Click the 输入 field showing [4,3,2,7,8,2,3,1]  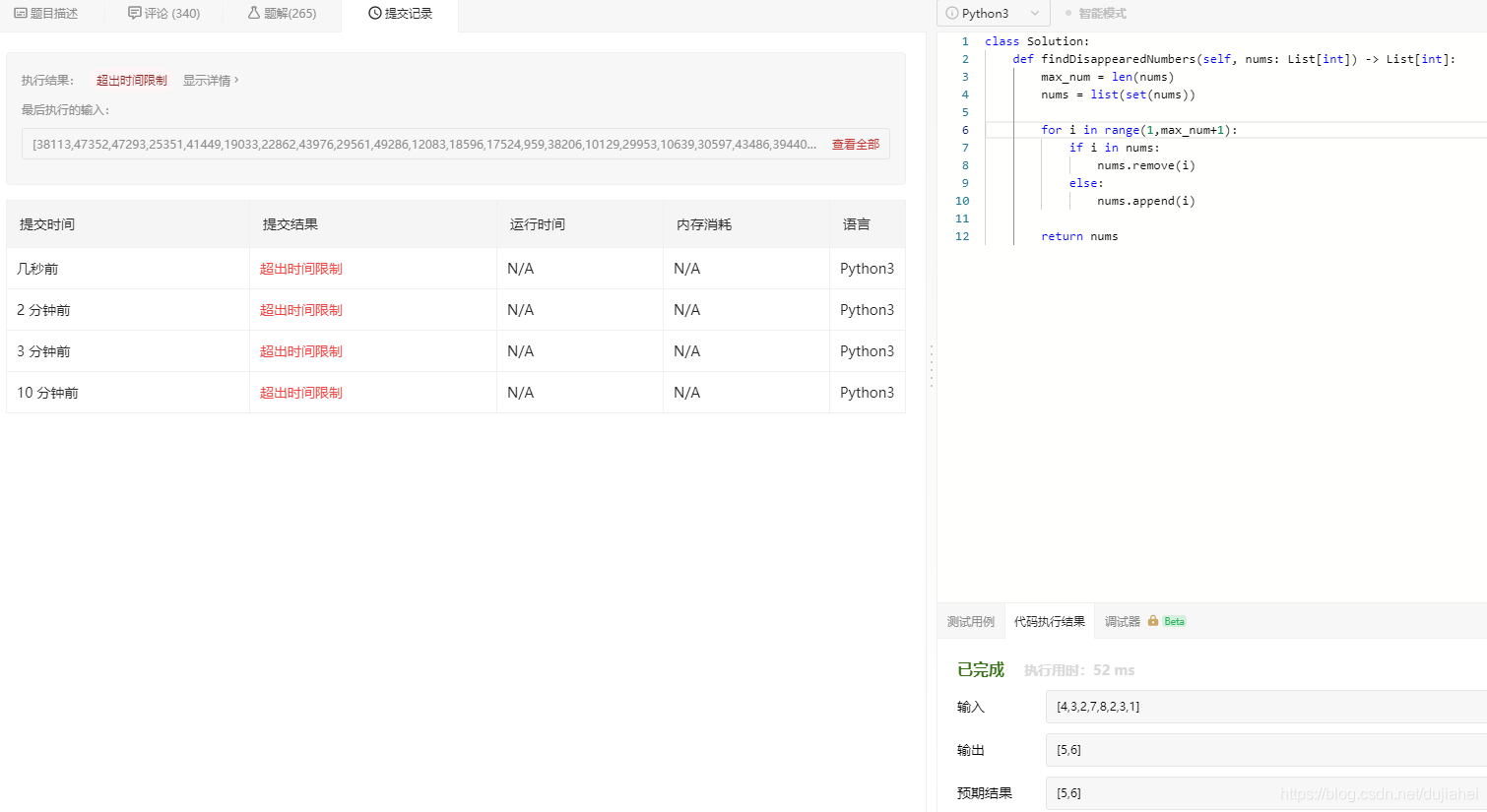(1266, 707)
